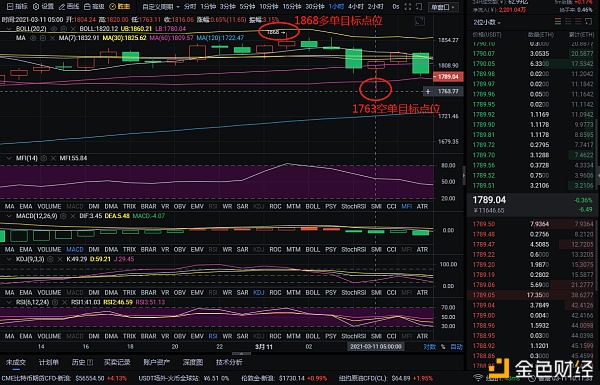Remove the MFI(14) indicator with X
Screen dimensions: 600x385
coord(53,158)
